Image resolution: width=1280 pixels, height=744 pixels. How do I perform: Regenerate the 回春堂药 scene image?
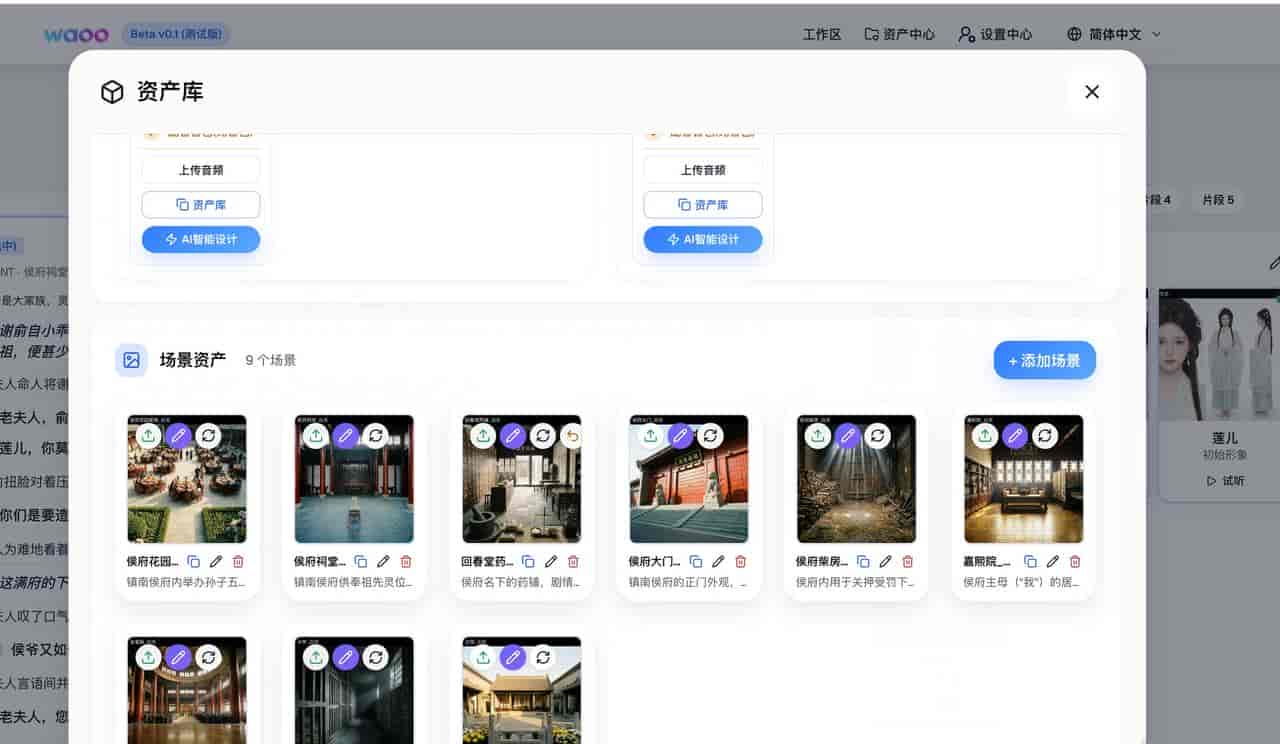pyautogui.click(x=543, y=435)
